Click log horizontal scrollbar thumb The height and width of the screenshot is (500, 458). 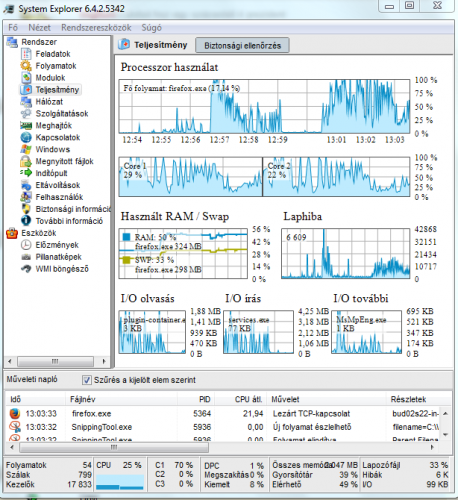pyautogui.click(x=114, y=448)
